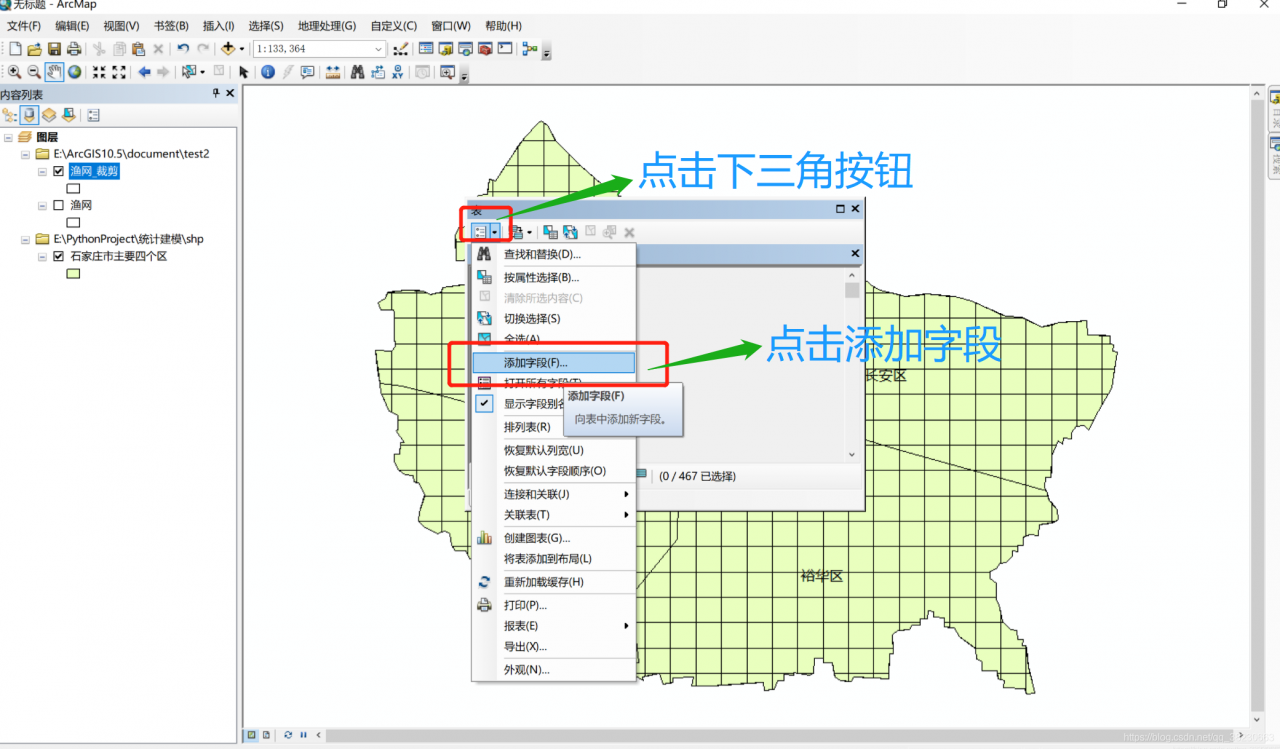Click the refresh button at the map bottom

(288, 735)
